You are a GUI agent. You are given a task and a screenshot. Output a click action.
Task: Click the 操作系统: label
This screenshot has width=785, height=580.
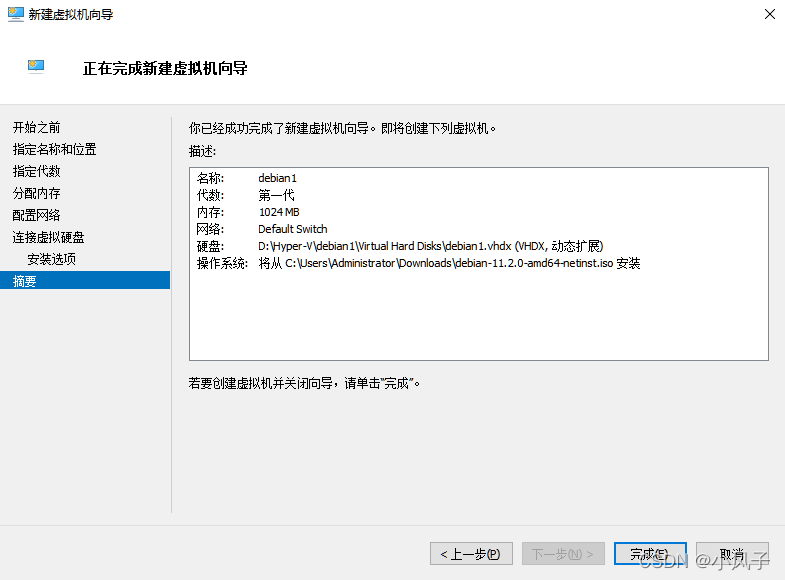(222, 263)
